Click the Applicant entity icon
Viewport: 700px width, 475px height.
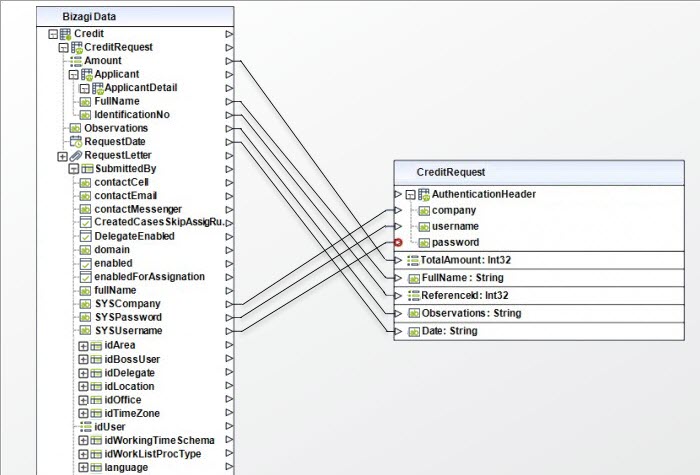[x=87, y=75]
